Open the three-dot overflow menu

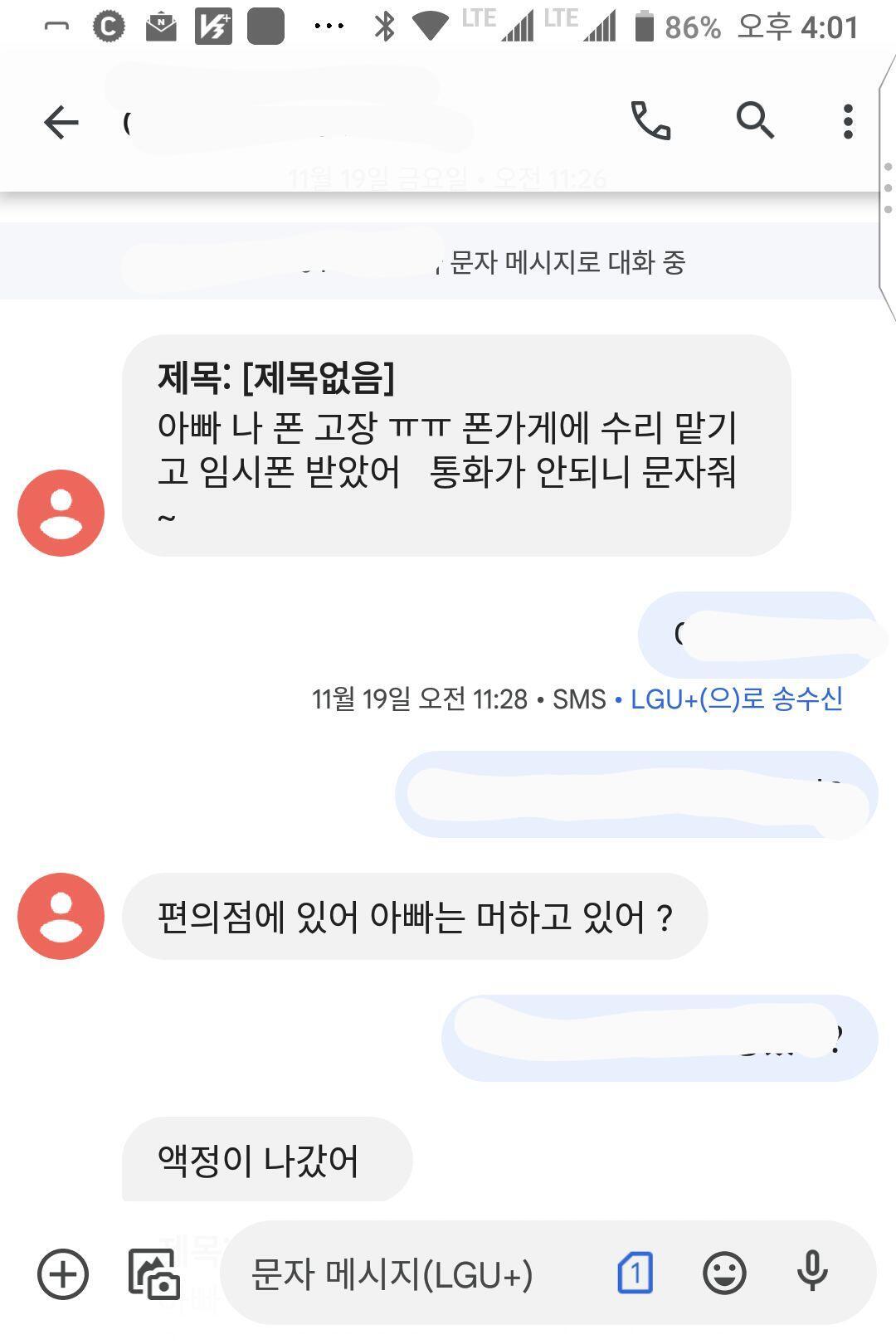[x=847, y=122]
